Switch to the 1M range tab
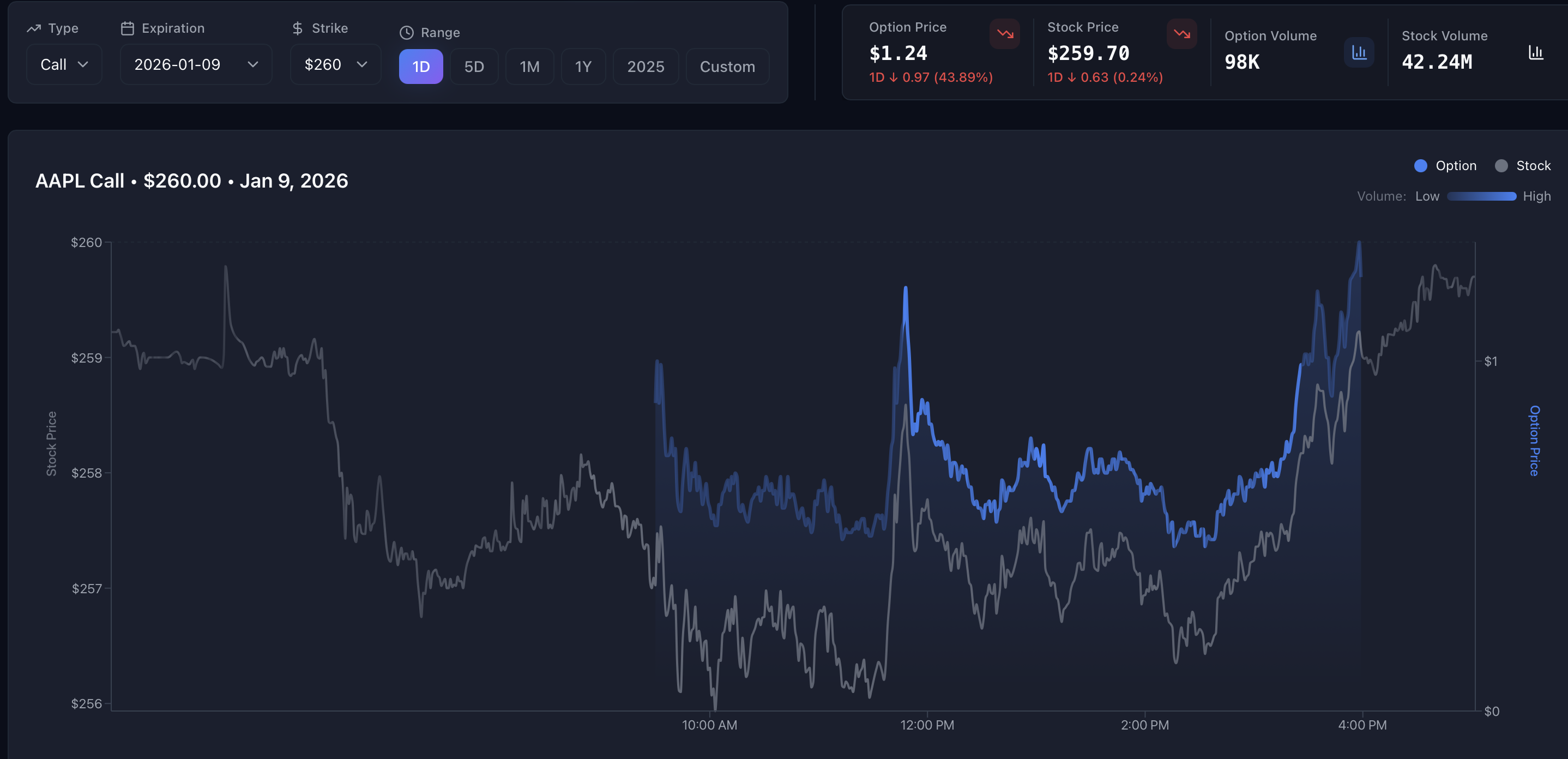This screenshot has width=1568, height=759. pyautogui.click(x=529, y=67)
